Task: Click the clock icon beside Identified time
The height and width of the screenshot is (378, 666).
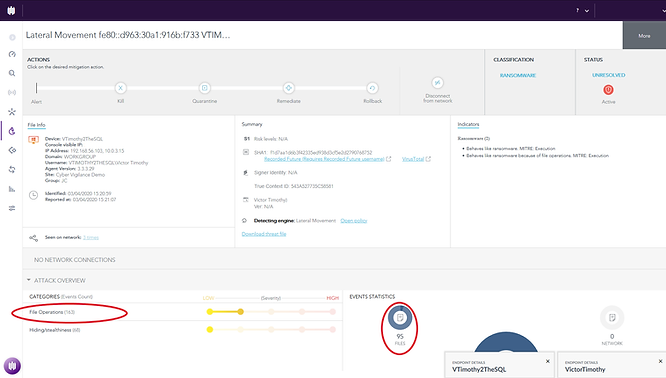Action: pyautogui.click(x=34, y=195)
